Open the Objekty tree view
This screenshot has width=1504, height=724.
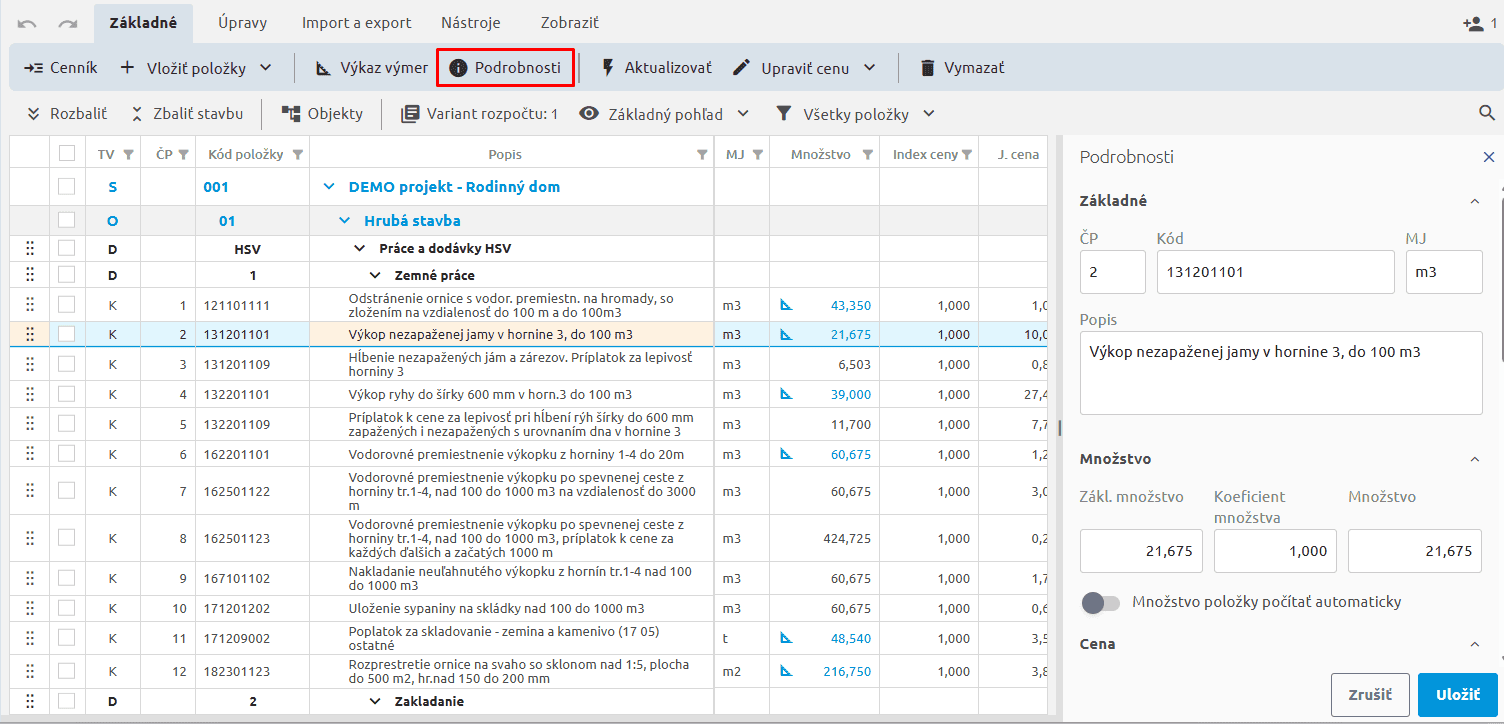pyautogui.click(x=322, y=114)
